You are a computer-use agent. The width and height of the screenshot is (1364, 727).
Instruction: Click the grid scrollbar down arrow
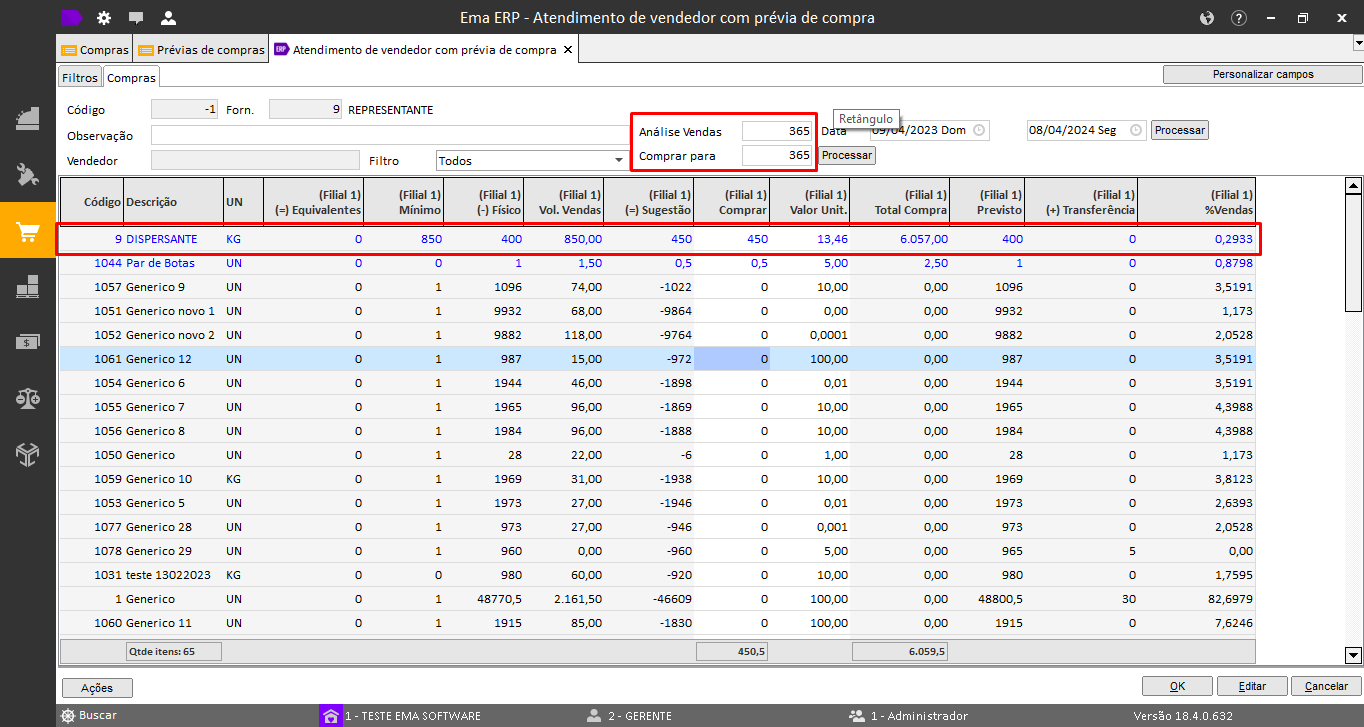(x=1353, y=655)
